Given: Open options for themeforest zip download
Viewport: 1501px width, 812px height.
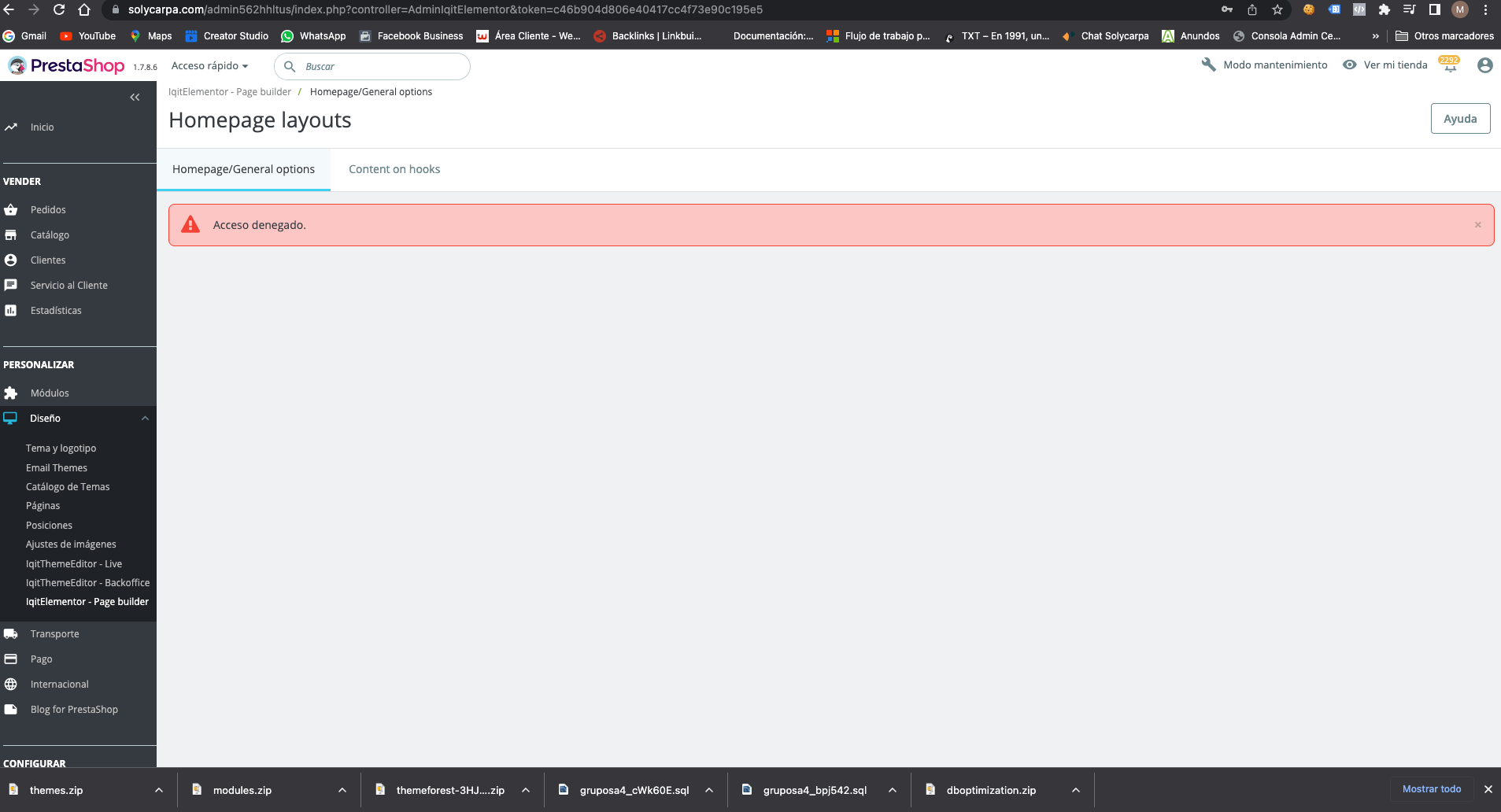Looking at the screenshot, I should tap(525, 790).
